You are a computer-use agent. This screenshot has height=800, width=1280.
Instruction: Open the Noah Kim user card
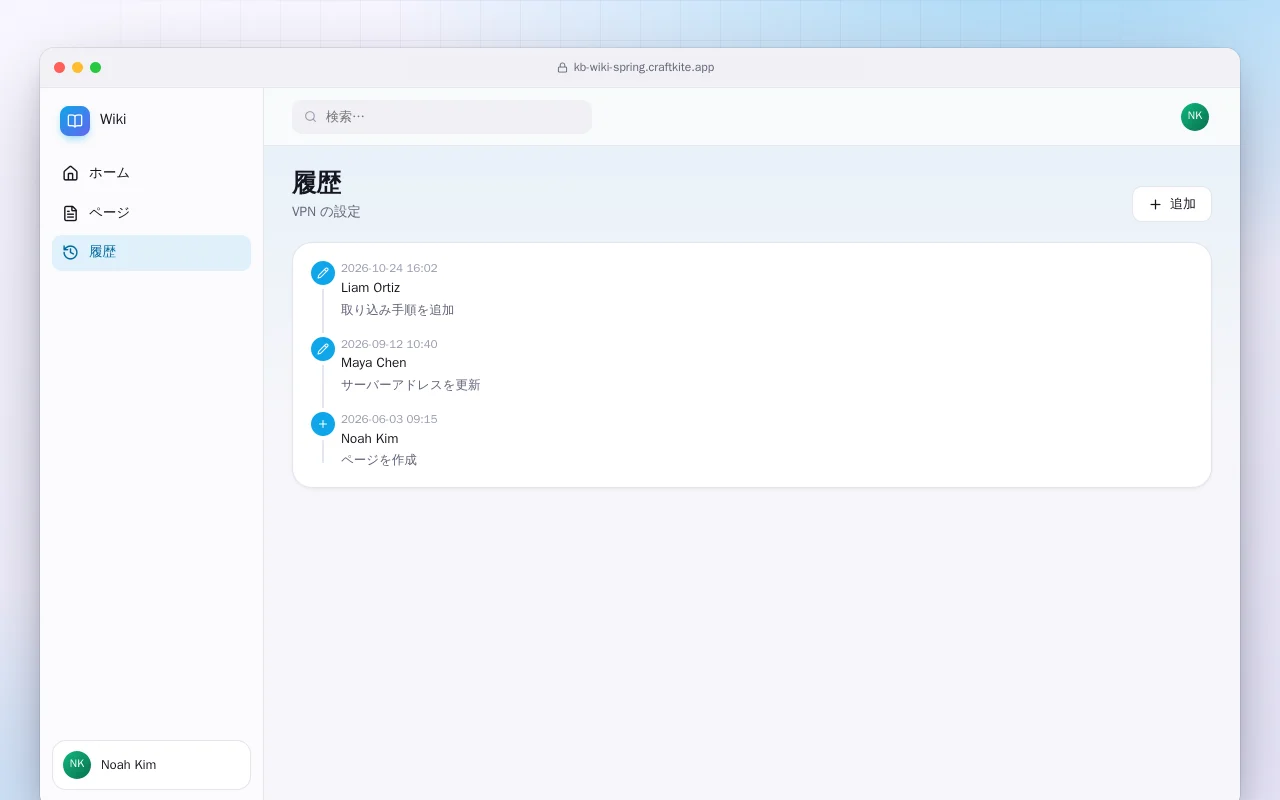(x=151, y=765)
